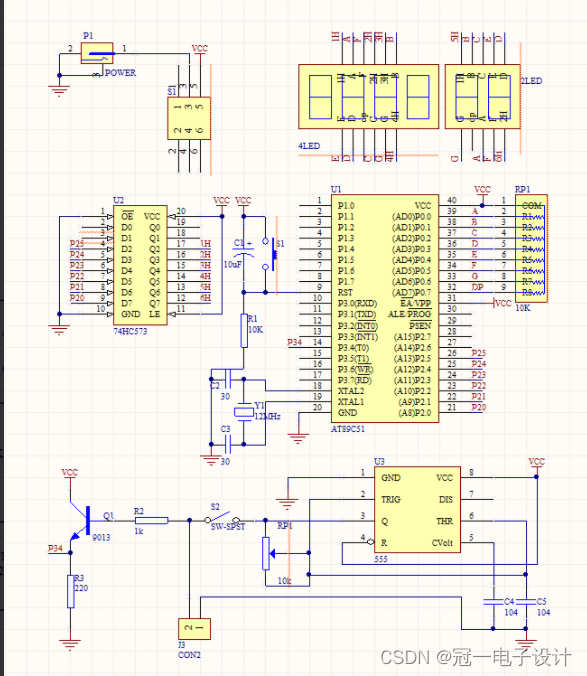Viewport: 587px width, 676px height.
Task: Click the R3 220 resistor symbol
Action: (x=71, y=591)
